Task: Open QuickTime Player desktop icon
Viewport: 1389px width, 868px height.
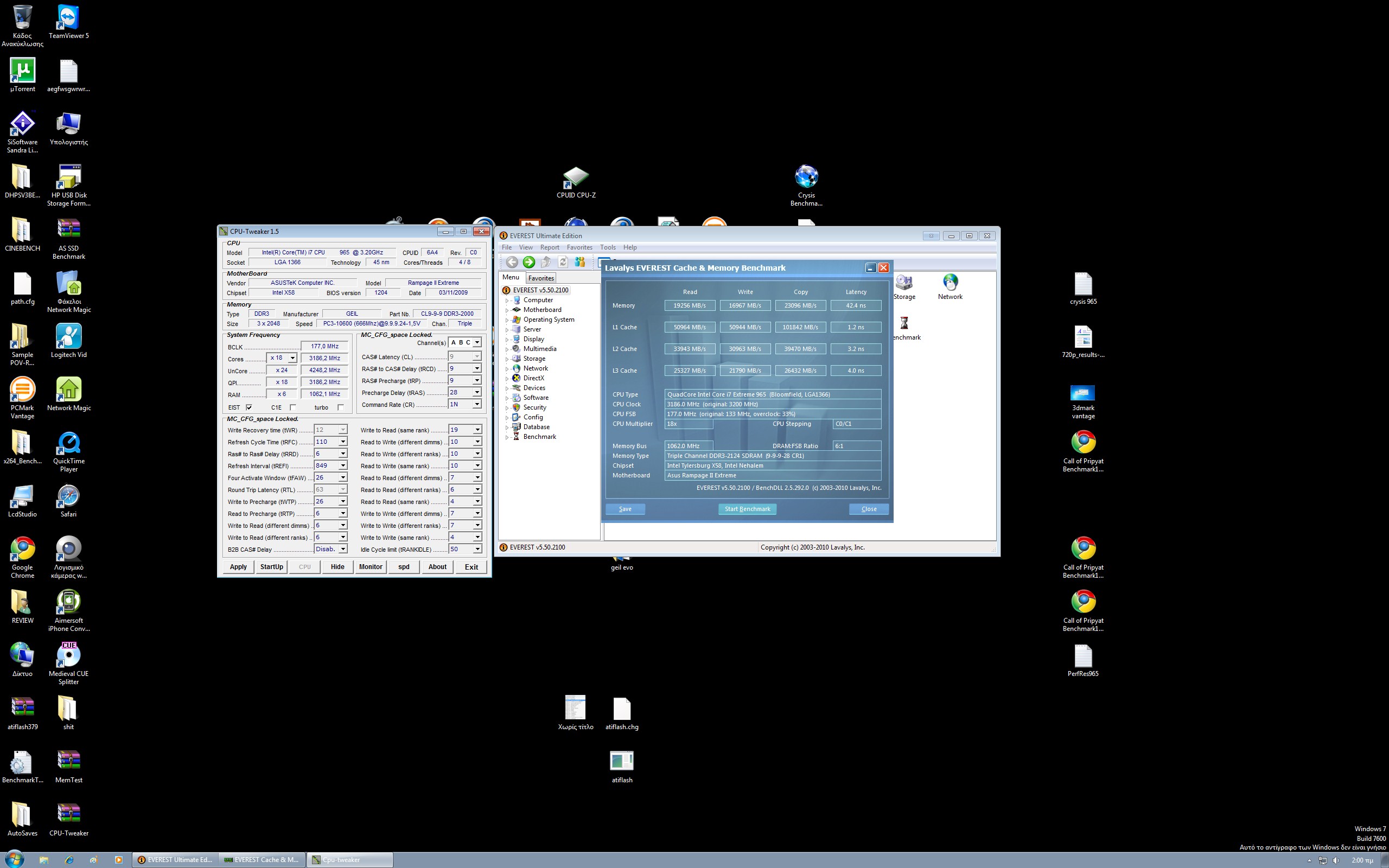Action: pyautogui.click(x=68, y=452)
